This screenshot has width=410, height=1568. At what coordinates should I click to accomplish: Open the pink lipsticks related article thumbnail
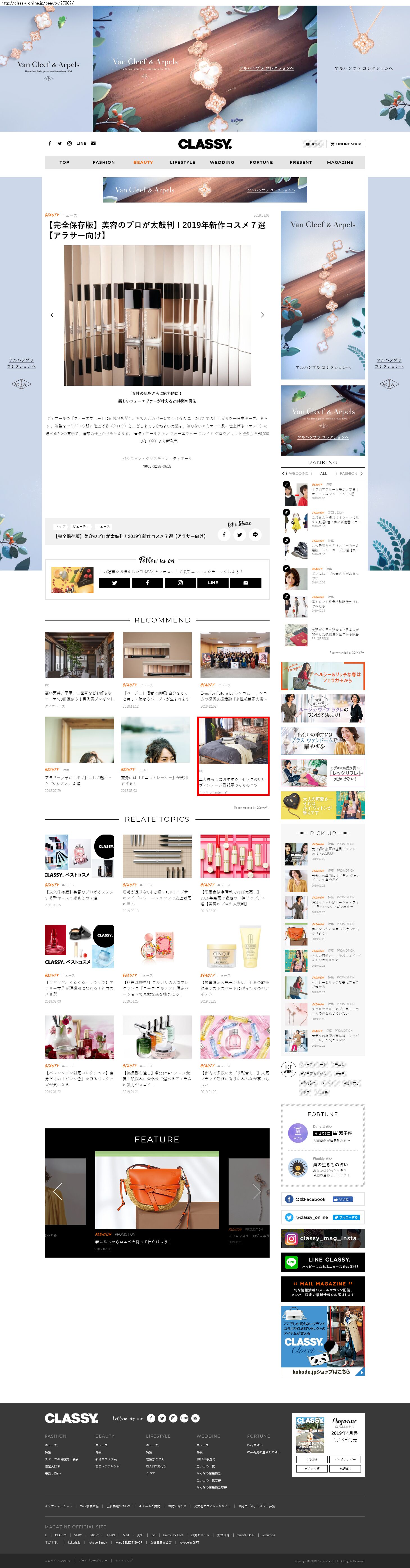click(x=235, y=856)
